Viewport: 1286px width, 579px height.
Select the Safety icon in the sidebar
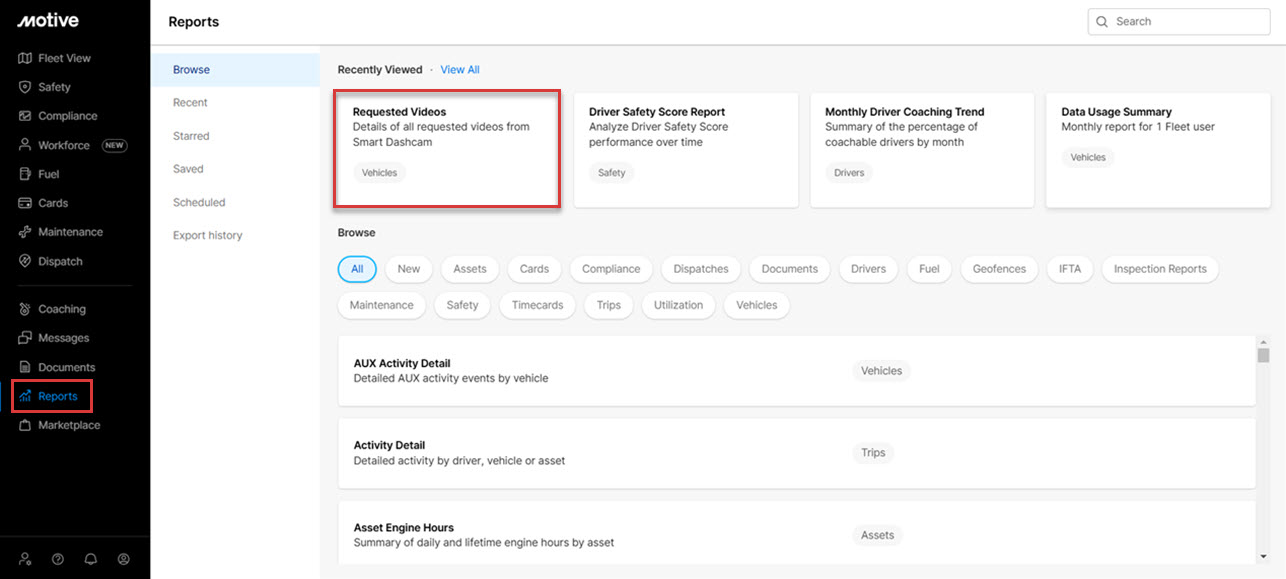[x=54, y=87]
